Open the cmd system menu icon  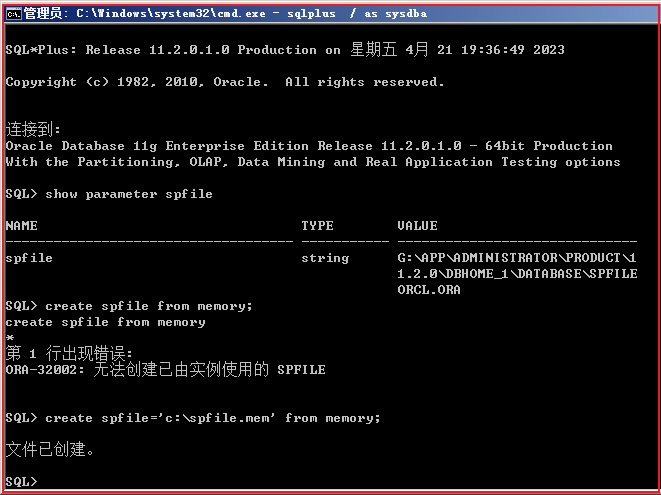click(13, 14)
